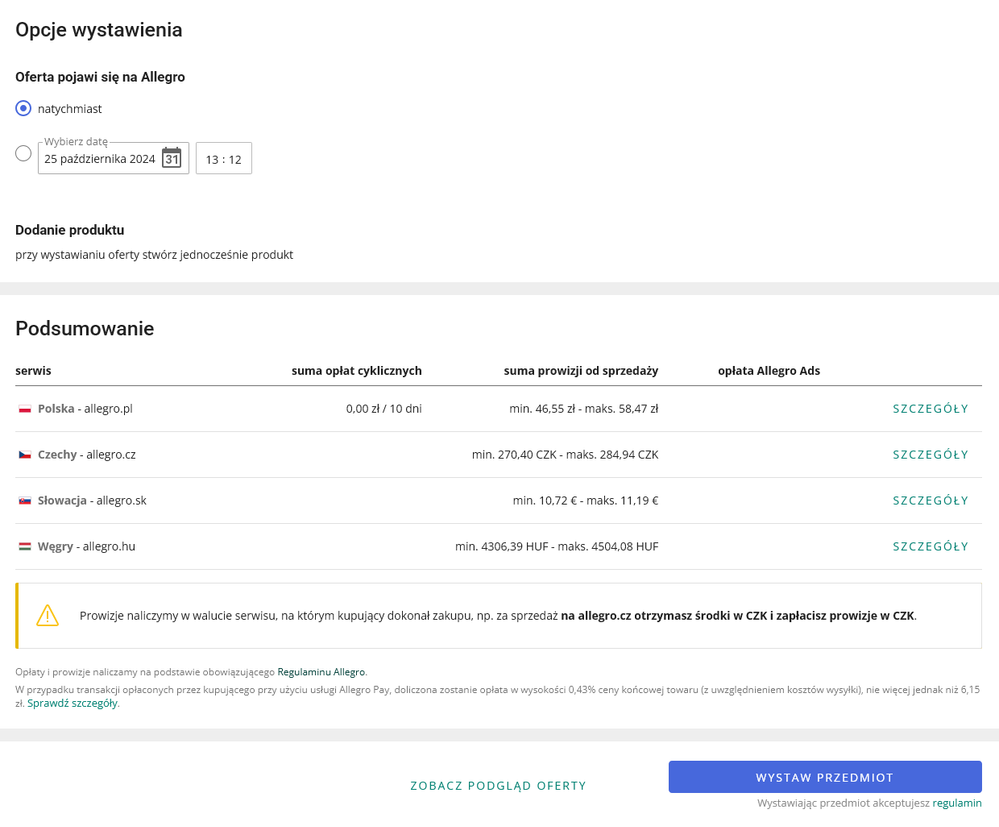
Task: Click the 'Polska - allegro.pl' row label
Action: (x=85, y=409)
